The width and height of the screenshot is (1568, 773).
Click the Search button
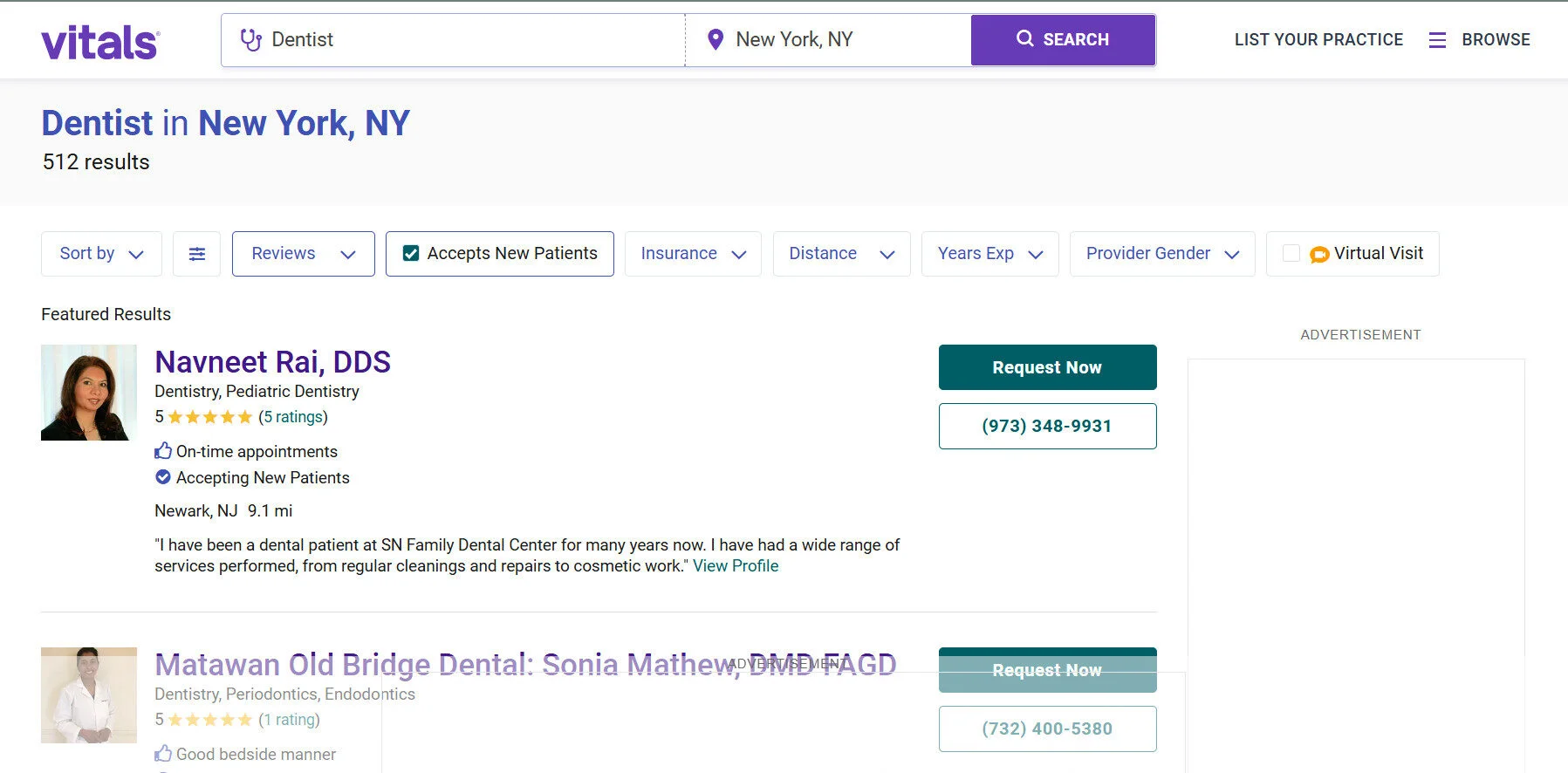coord(1063,40)
